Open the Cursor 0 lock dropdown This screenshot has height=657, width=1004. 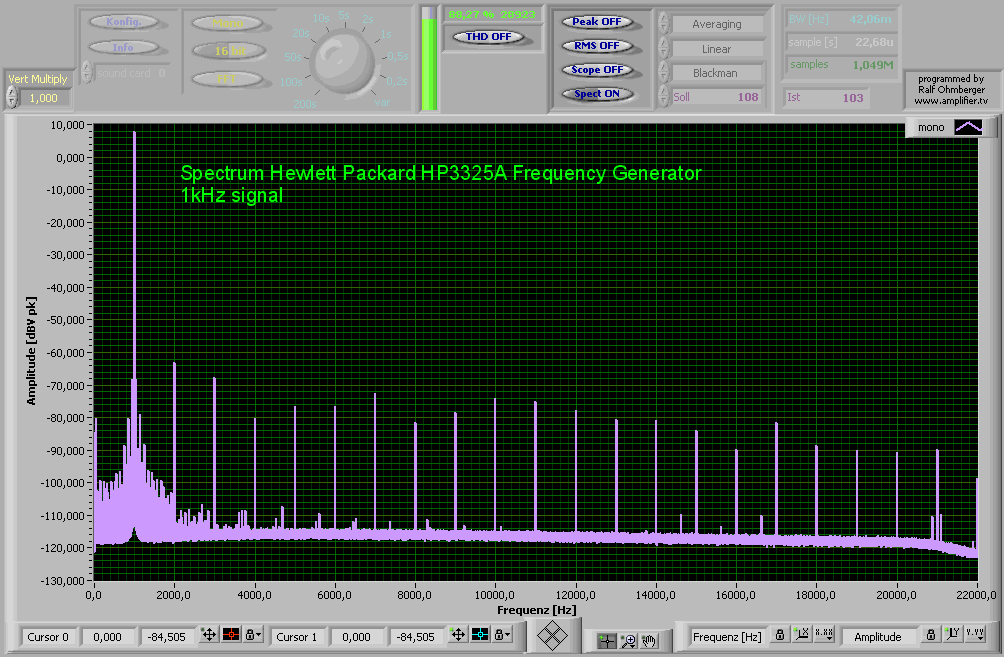pos(254,635)
